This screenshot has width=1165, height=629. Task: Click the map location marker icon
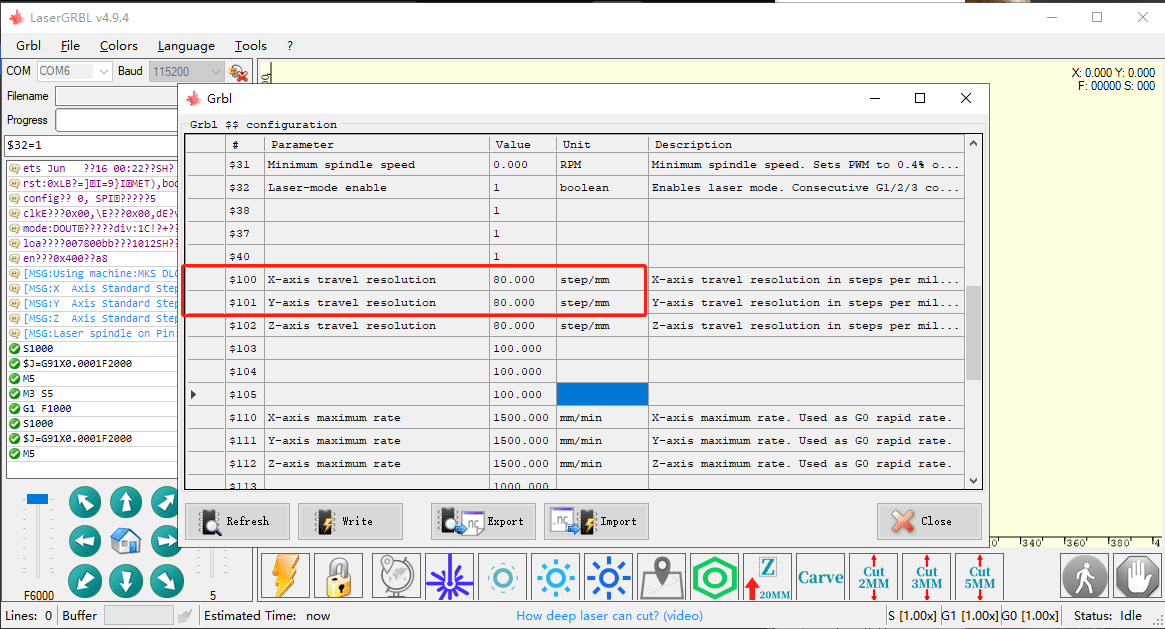[x=661, y=577]
